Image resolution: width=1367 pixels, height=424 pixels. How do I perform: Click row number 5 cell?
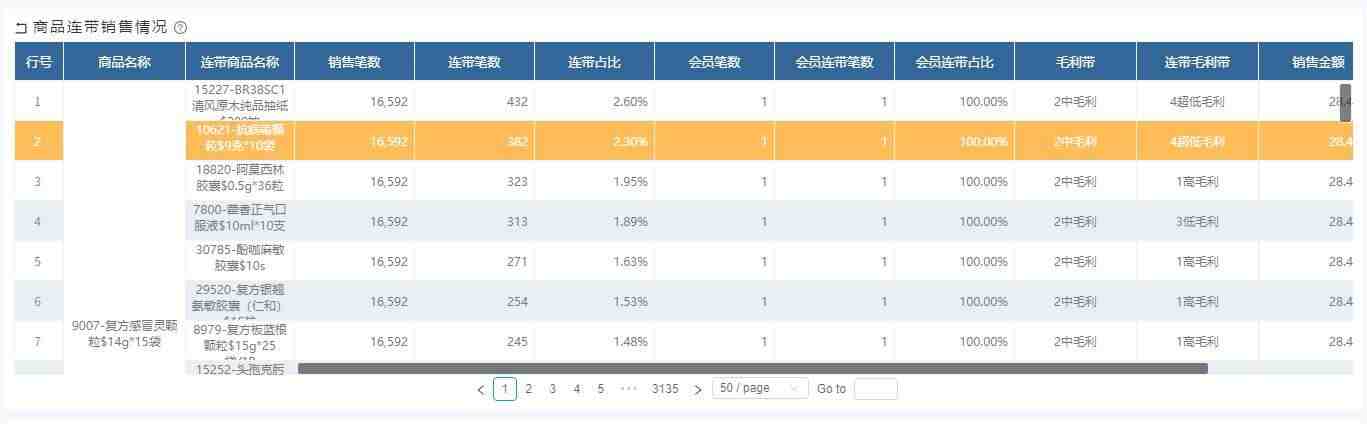(x=39, y=262)
